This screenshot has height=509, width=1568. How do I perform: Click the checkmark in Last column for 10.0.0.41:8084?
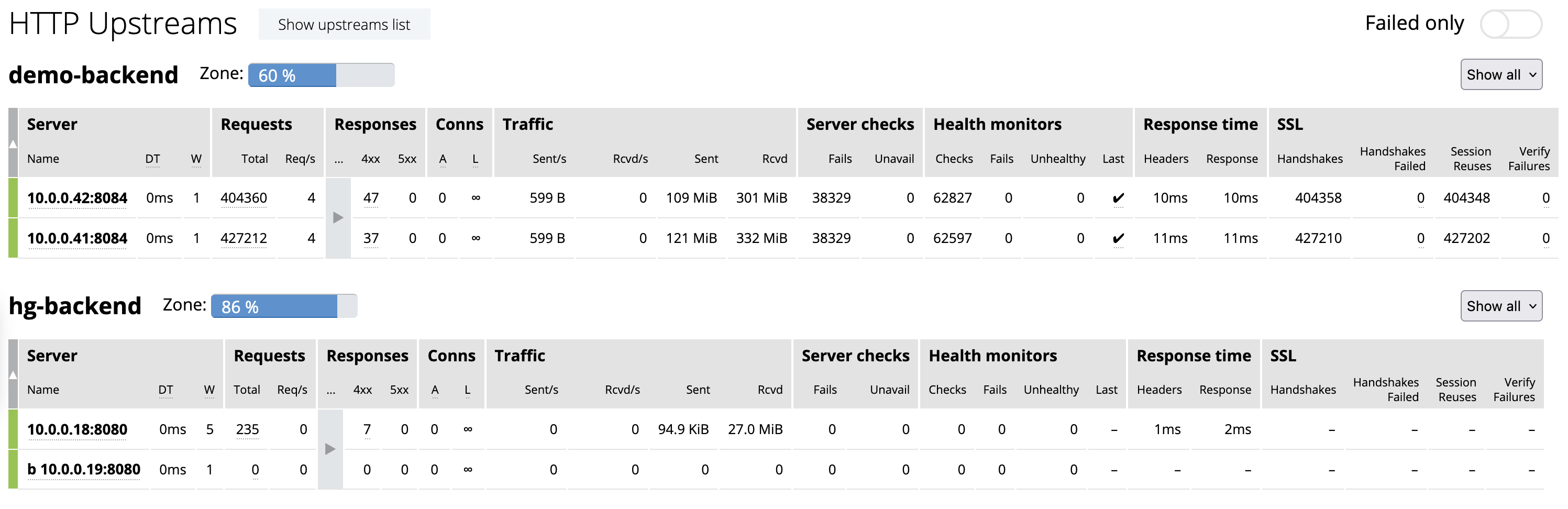[x=1118, y=238]
